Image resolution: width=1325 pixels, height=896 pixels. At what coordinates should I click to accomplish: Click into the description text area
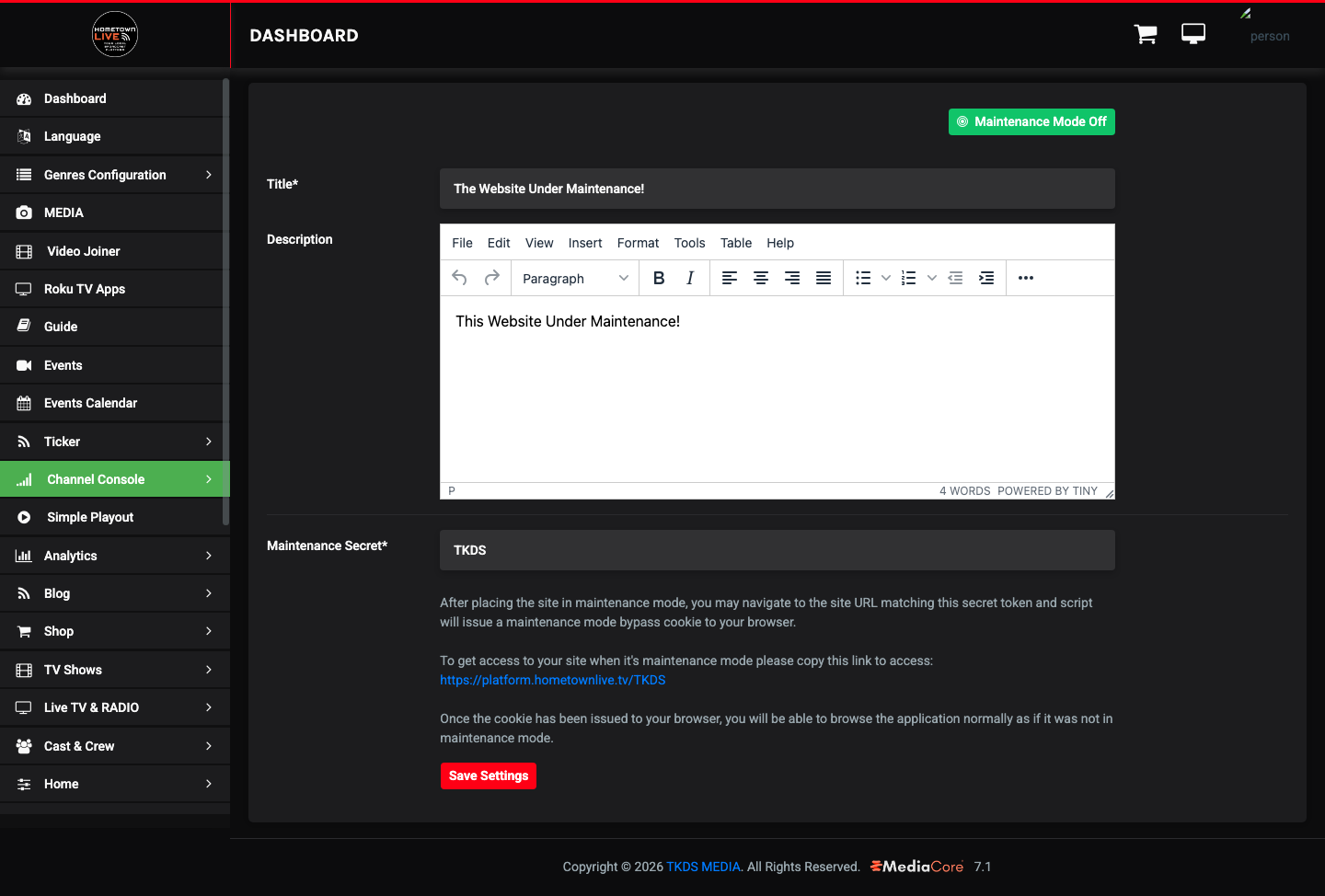pos(778,389)
